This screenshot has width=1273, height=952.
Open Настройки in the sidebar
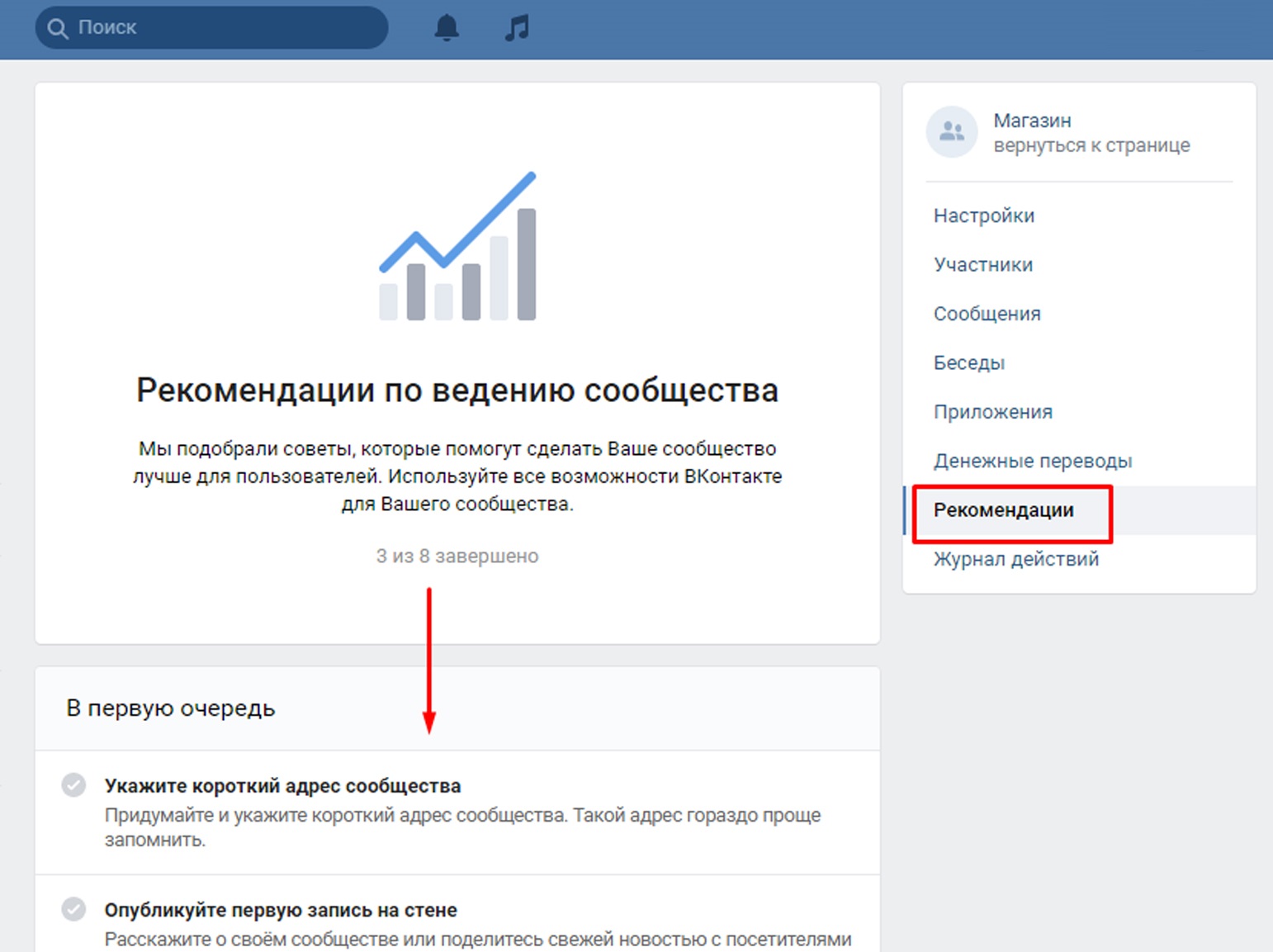(983, 216)
